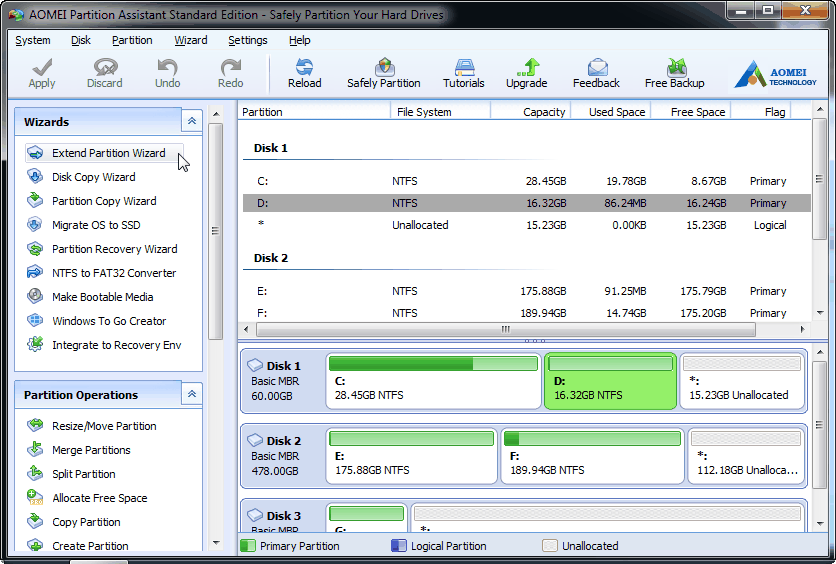Select C: 28.45GB NTFS block in disk map
Viewport: 836px width, 564px height.
[x=433, y=381]
